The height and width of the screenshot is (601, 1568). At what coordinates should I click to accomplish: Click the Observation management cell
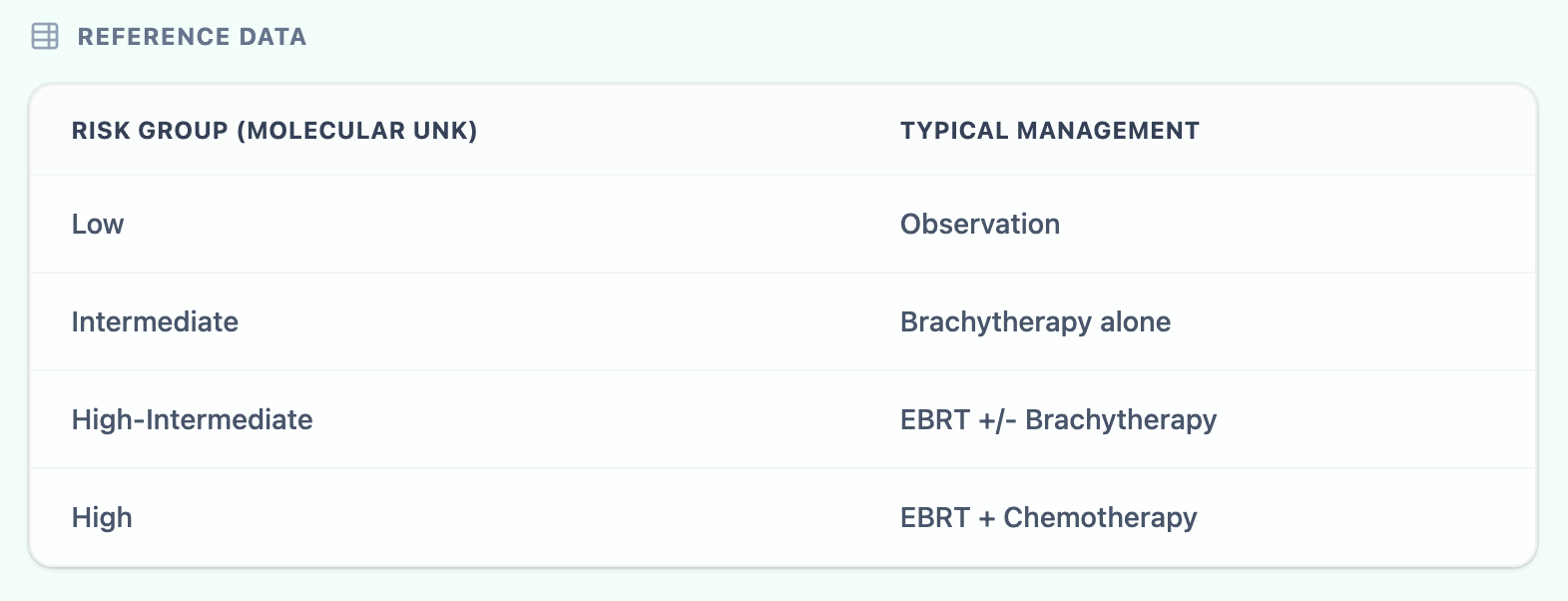(x=979, y=225)
